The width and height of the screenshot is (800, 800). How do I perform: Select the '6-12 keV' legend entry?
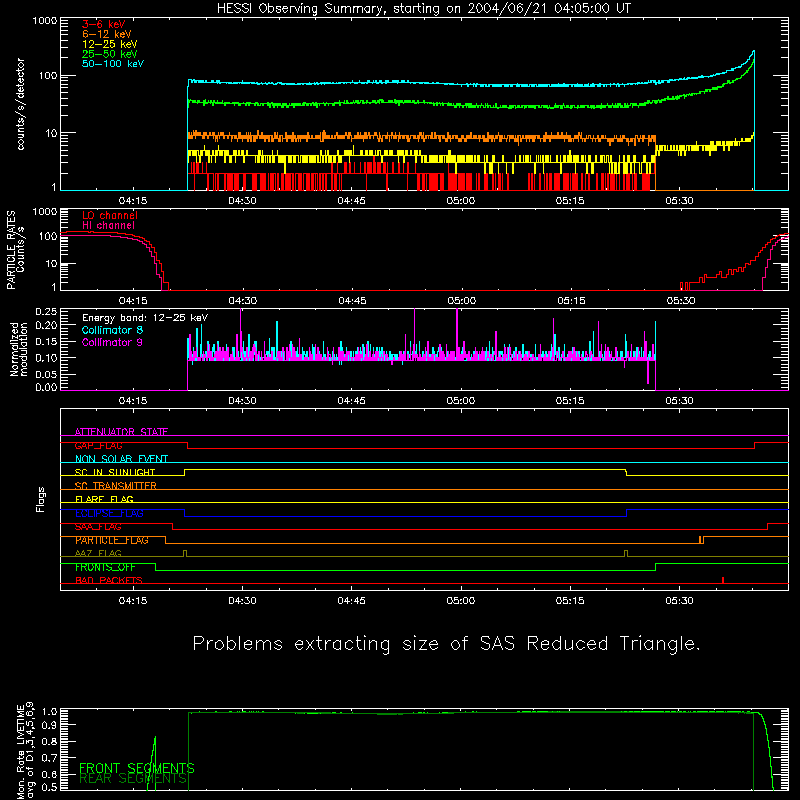coord(107,34)
